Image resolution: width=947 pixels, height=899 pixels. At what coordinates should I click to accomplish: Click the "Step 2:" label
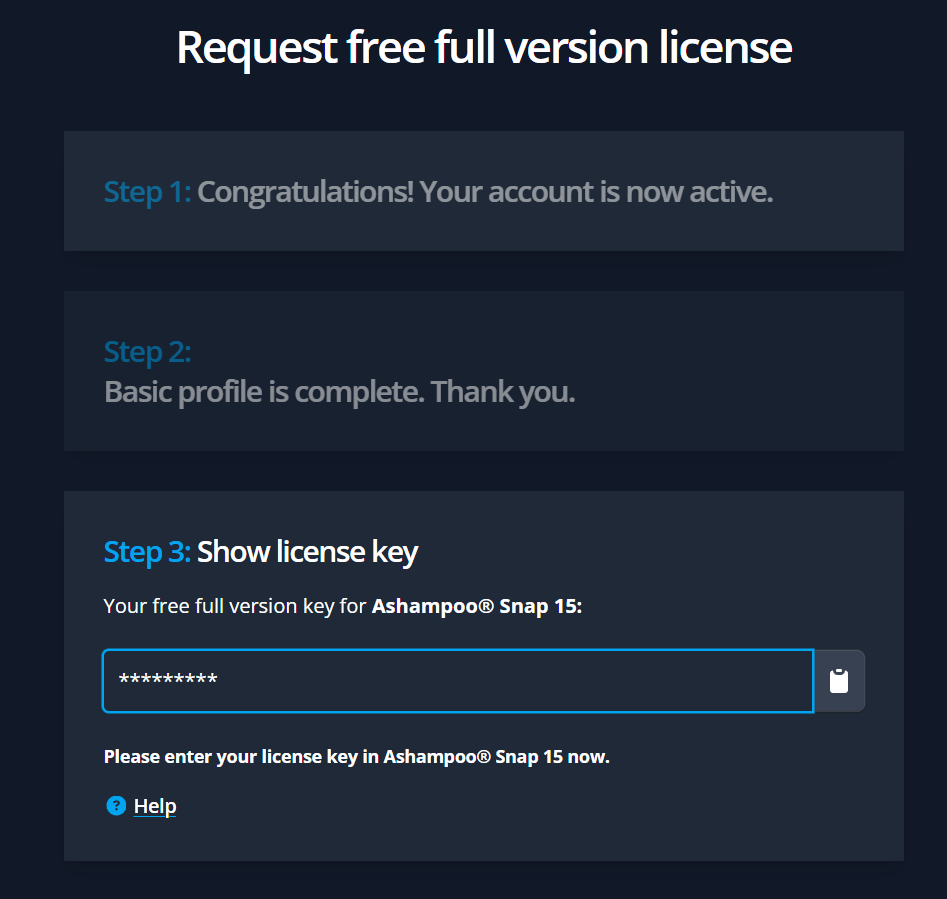tap(147, 352)
